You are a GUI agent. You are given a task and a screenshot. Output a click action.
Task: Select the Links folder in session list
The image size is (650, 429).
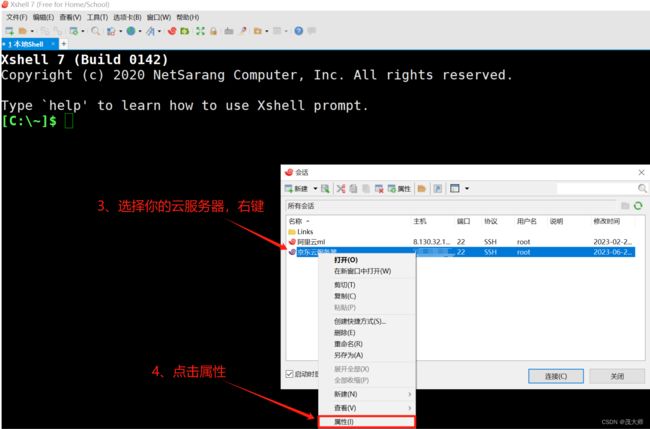(301, 232)
